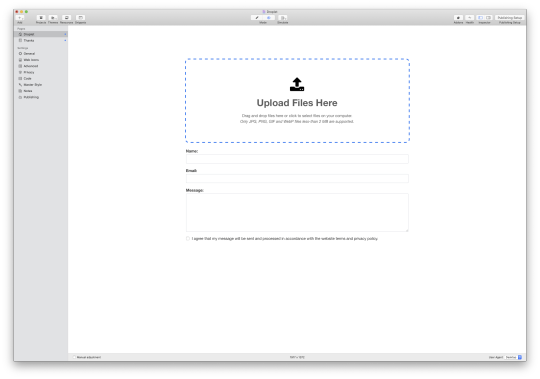Click the Pages section header
This screenshot has height=379, width=540.
click(21, 29)
